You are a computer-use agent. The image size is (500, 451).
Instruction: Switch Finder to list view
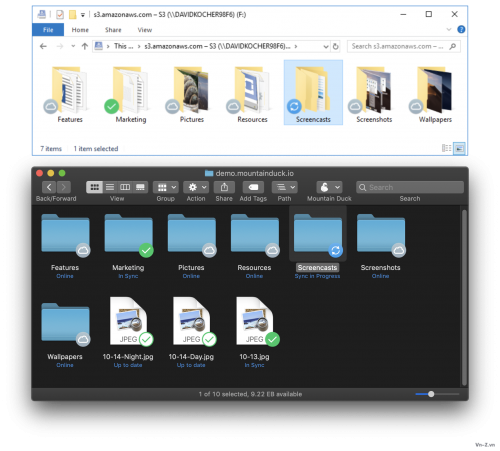[x=110, y=187]
